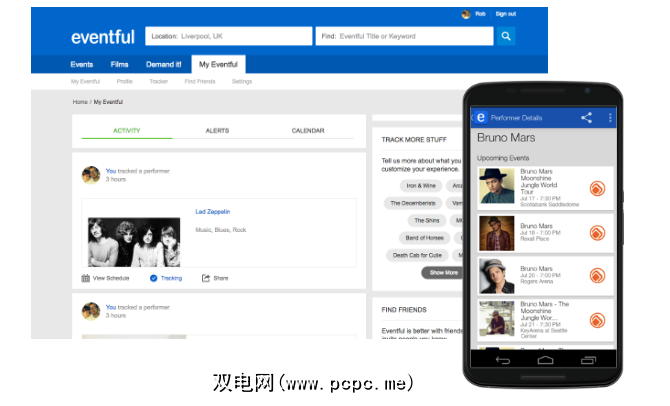Open the Demand it! menu

[163, 65]
